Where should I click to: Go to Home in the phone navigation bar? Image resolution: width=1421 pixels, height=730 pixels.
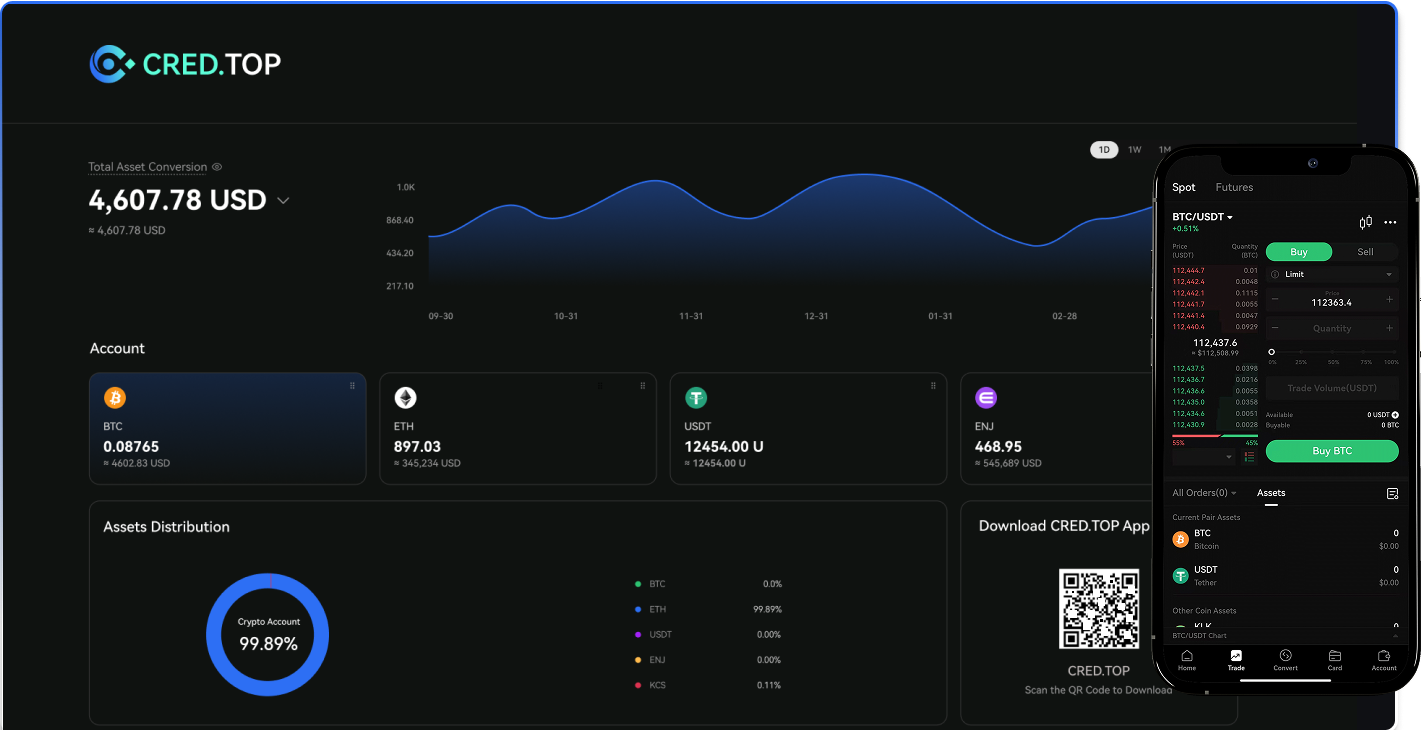point(1187,660)
